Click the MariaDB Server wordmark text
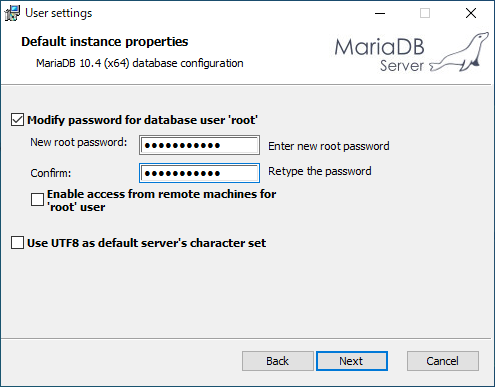 (x=380, y=55)
